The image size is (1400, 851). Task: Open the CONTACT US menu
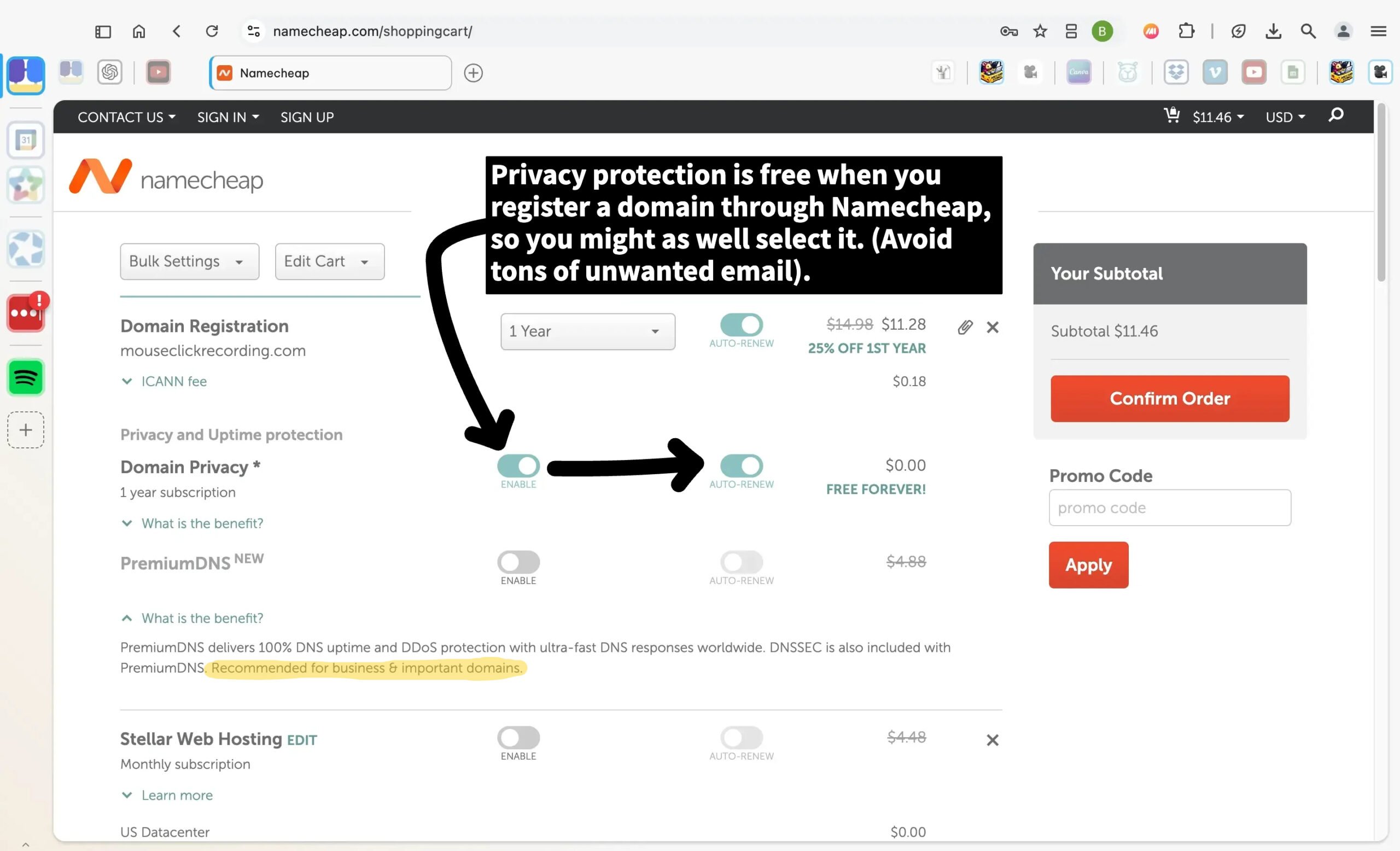click(126, 117)
